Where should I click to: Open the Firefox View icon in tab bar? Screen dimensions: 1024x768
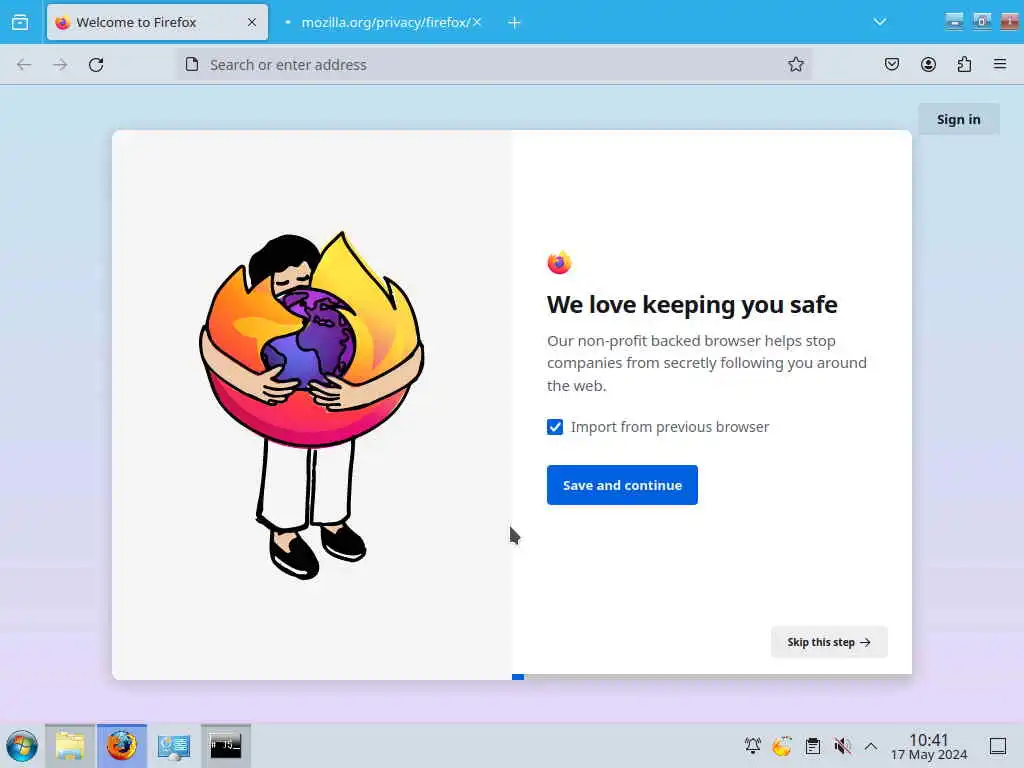click(20, 22)
